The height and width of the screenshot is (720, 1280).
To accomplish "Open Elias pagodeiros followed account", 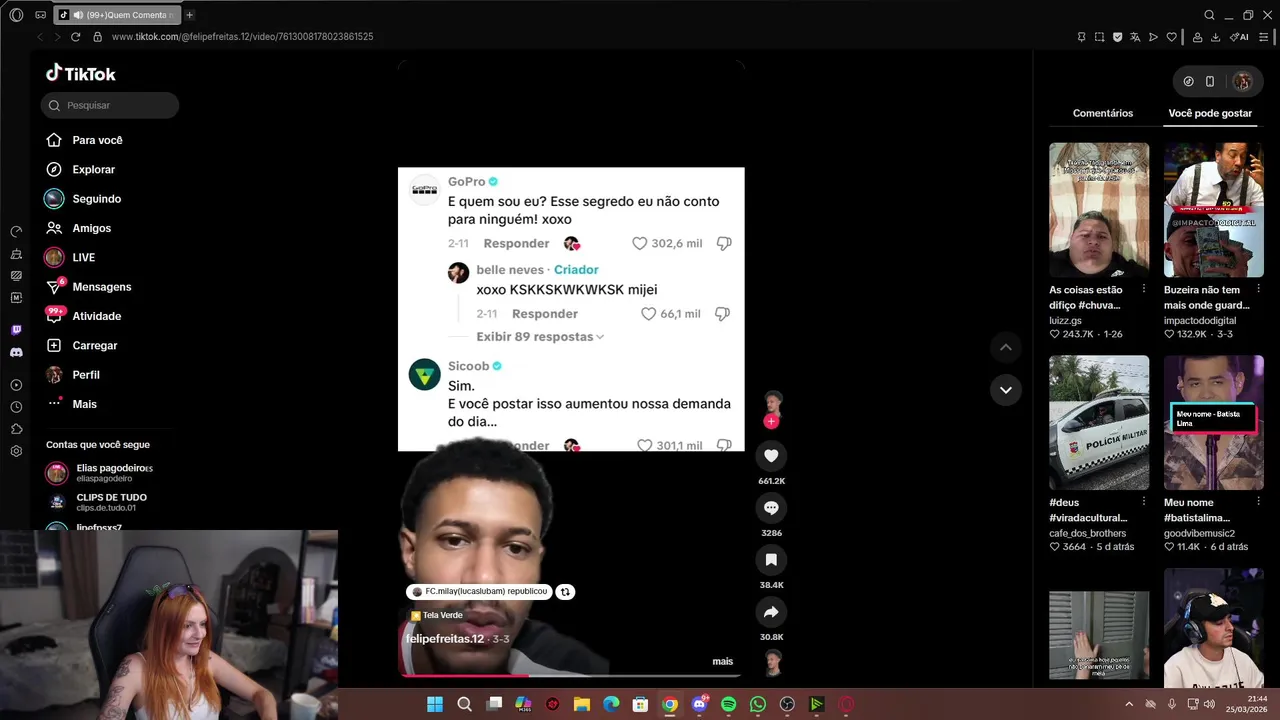I will (x=100, y=472).
